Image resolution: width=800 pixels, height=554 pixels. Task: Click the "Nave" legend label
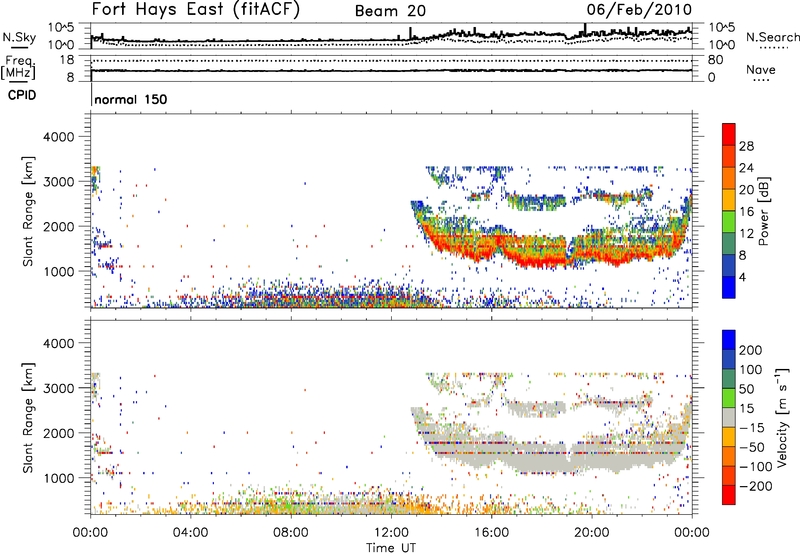click(x=761, y=69)
